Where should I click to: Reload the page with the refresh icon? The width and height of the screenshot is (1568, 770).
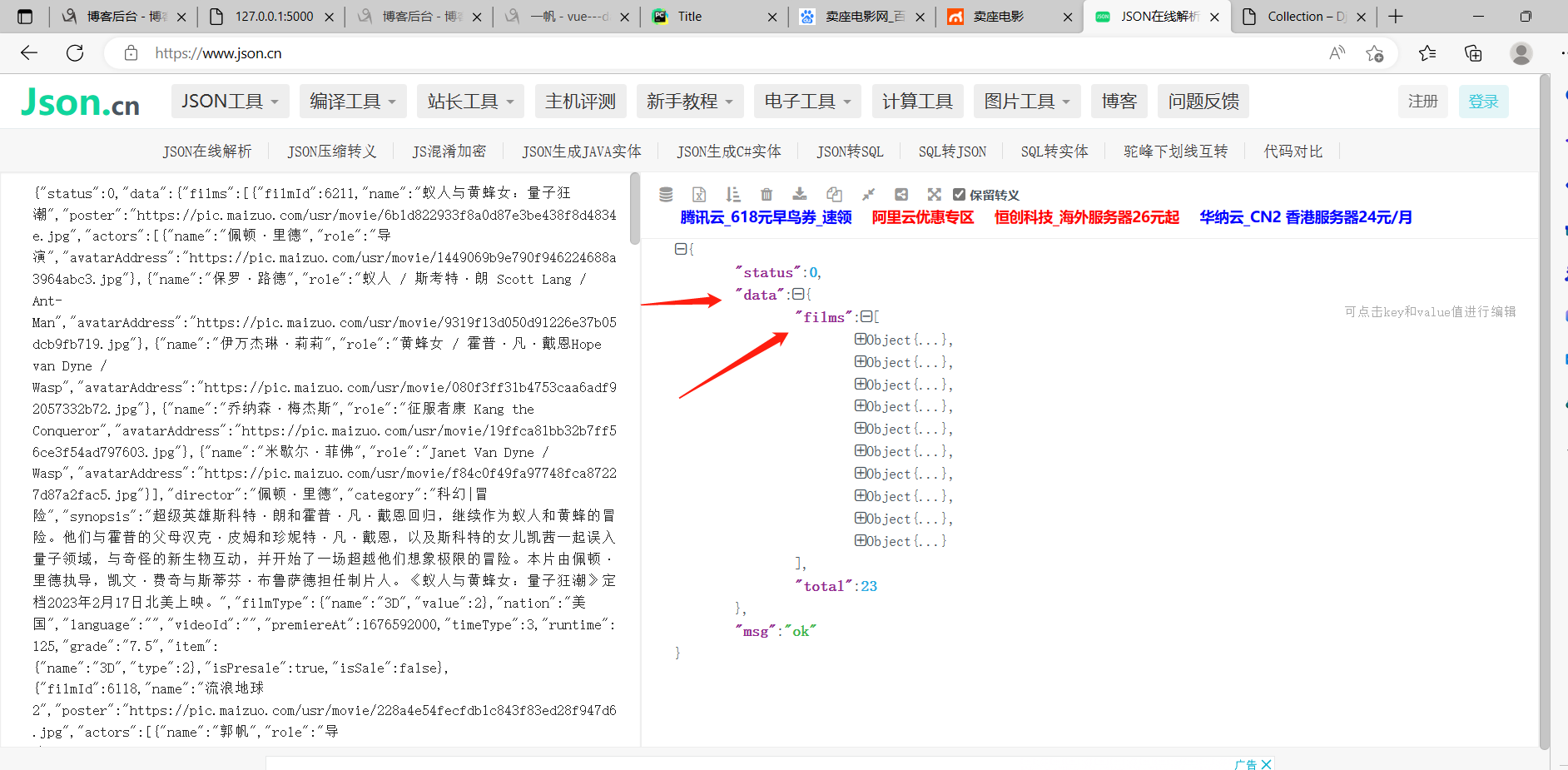(x=75, y=53)
